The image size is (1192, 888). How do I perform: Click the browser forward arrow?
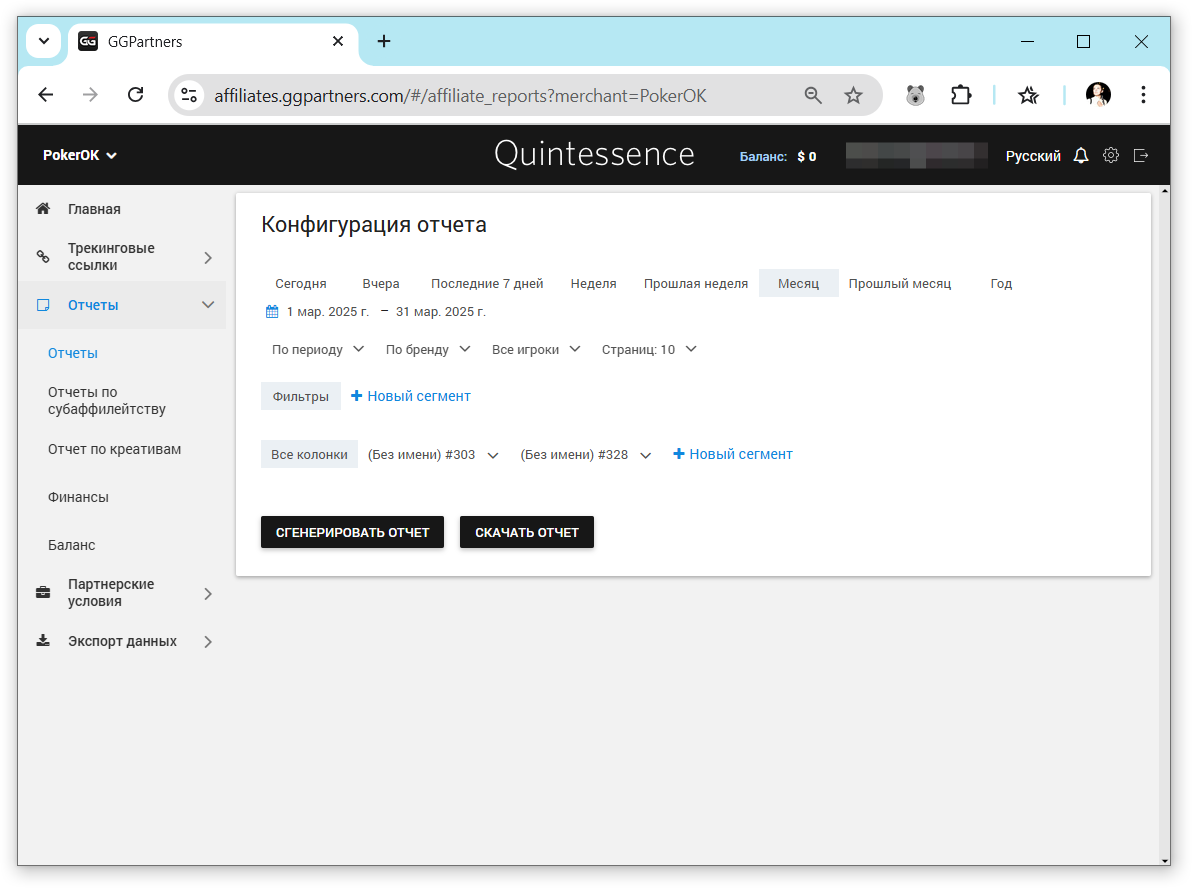[90, 95]
